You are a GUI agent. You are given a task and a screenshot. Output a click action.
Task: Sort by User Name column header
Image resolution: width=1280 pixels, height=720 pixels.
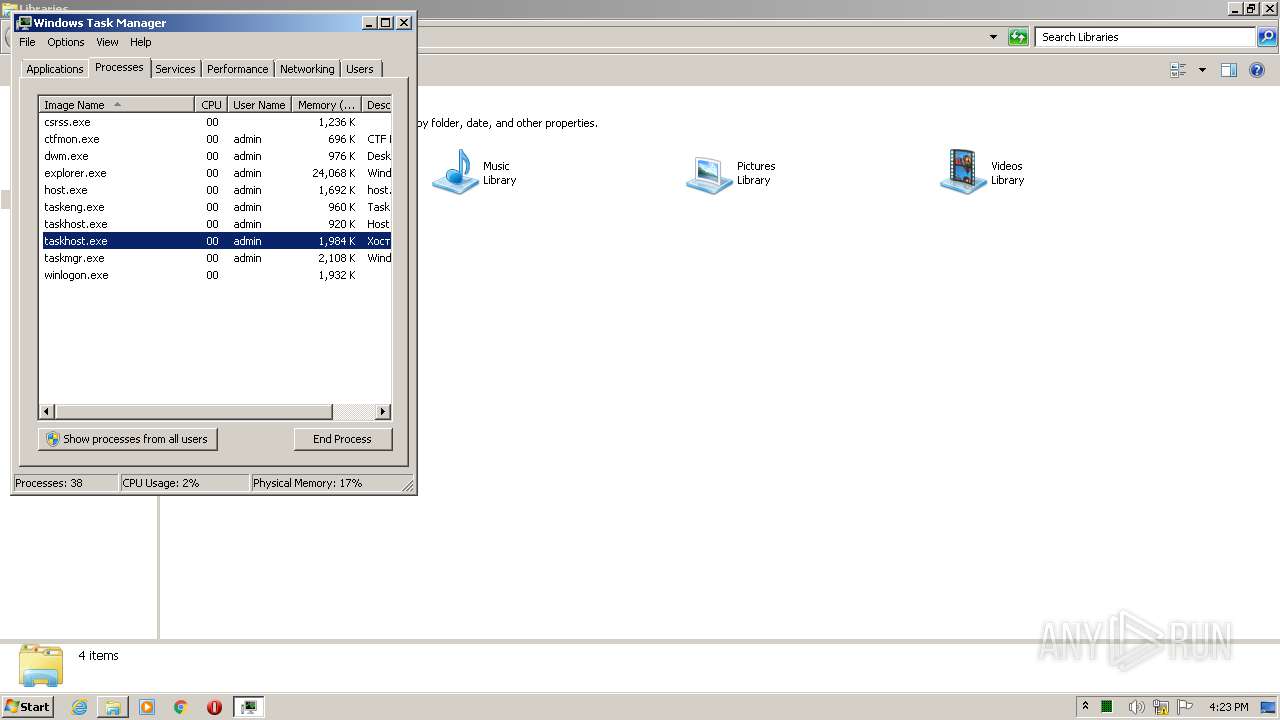[259, 105]
